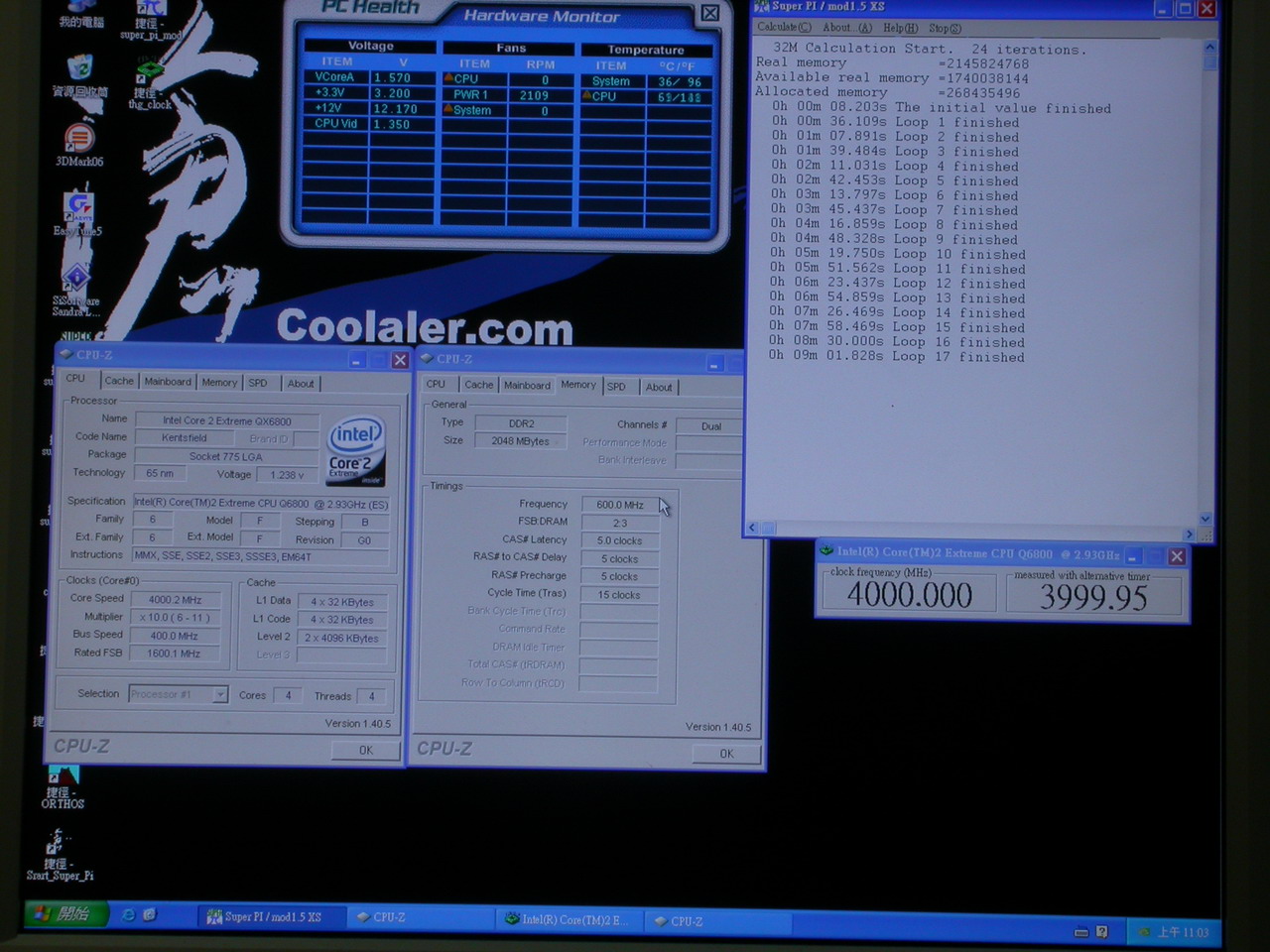Click the memory Frequency 600.0 MHz field
Image resolution: width=1270 pixels, height=952 pixels.
620,504
